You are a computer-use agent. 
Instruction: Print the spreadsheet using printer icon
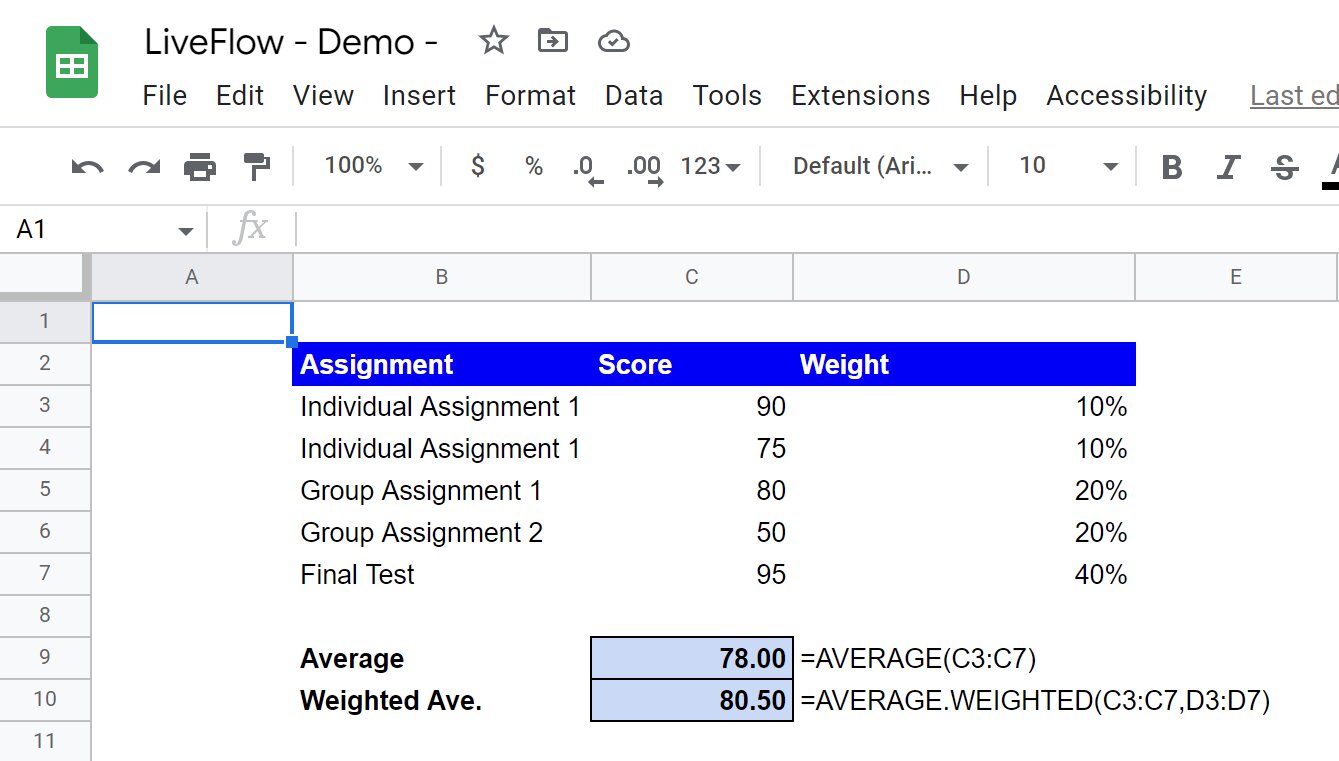click(x=200, y=166)
